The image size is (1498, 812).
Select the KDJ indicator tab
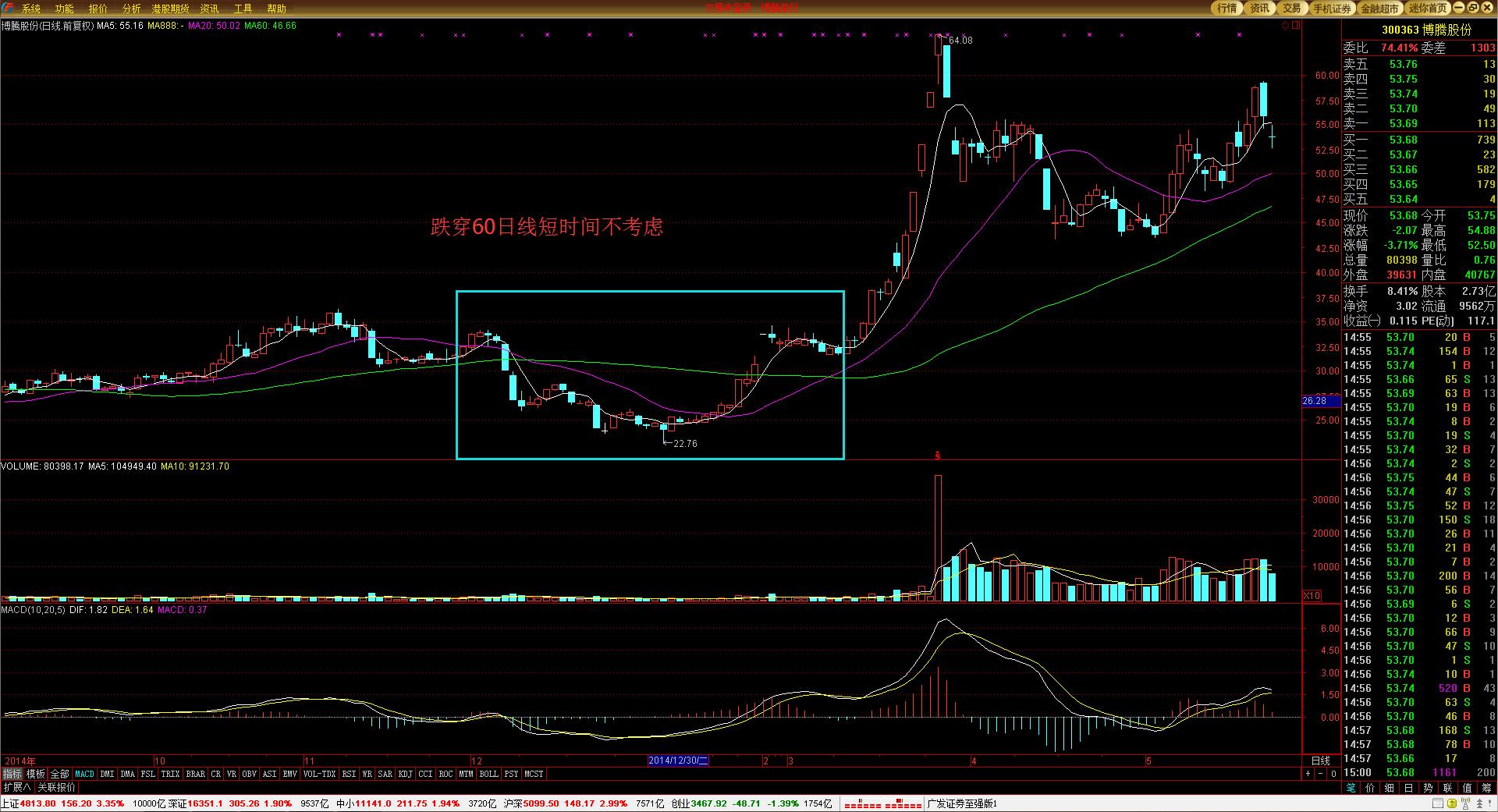coord(405,774)
